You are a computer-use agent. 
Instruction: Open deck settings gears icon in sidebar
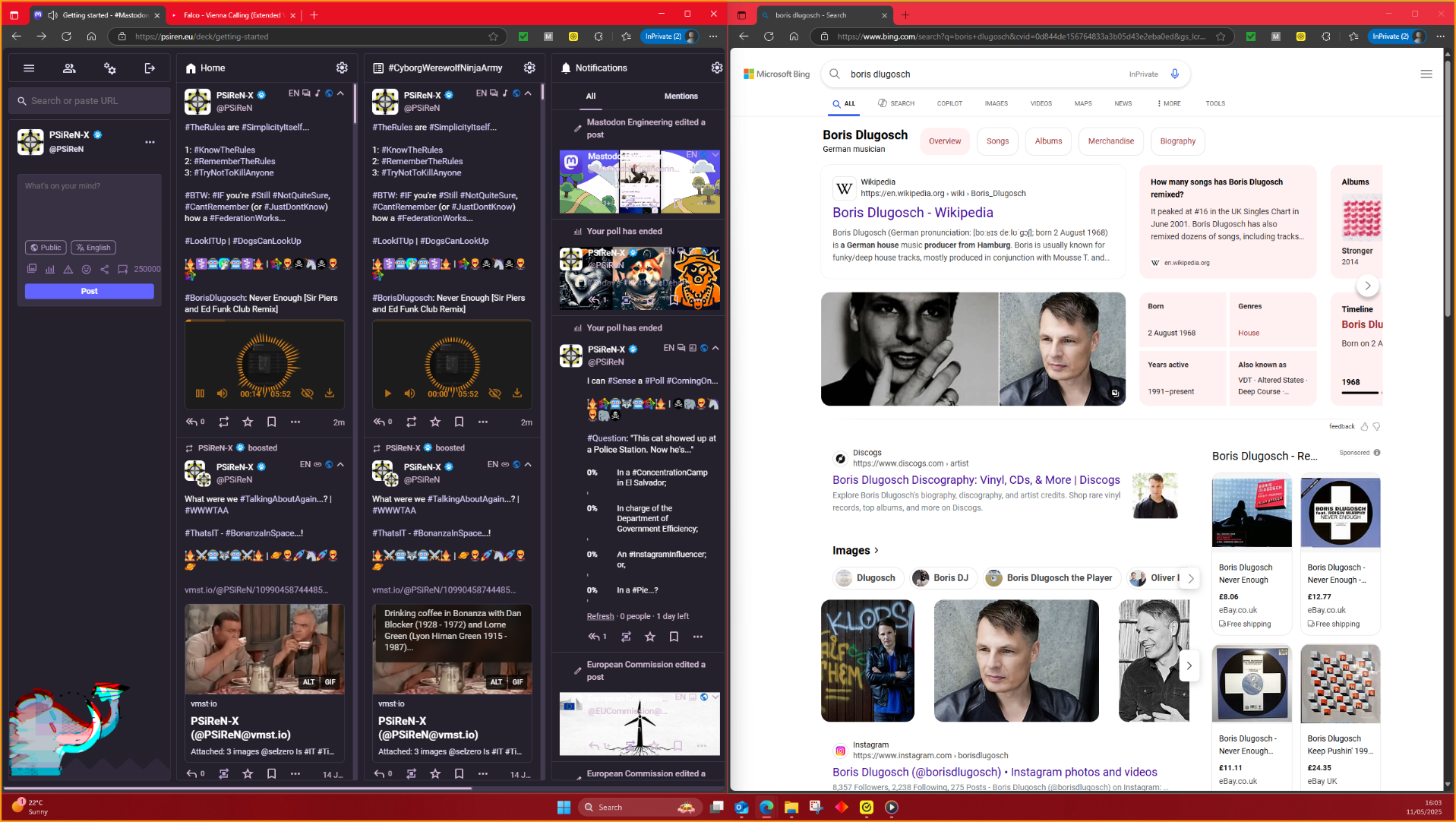pos(110,68)
